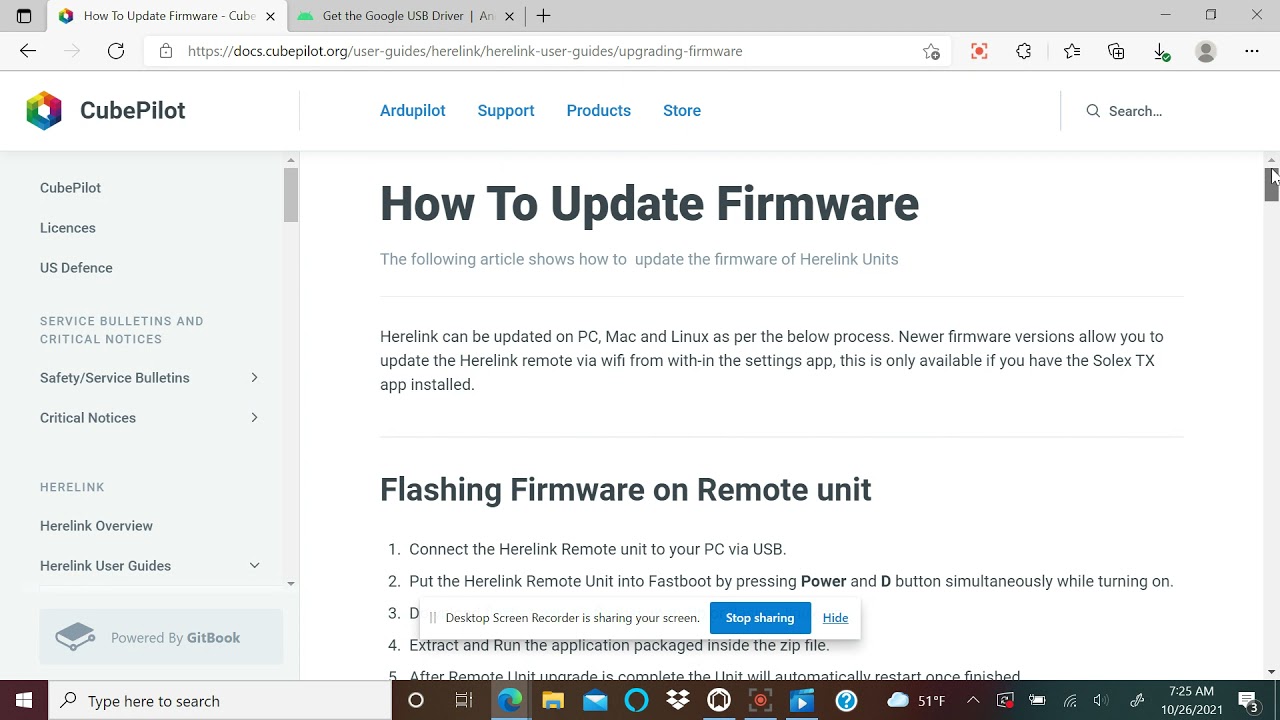Open the Powered By GitBook link
Viewport: 1280px width, 720px height.
161,638
